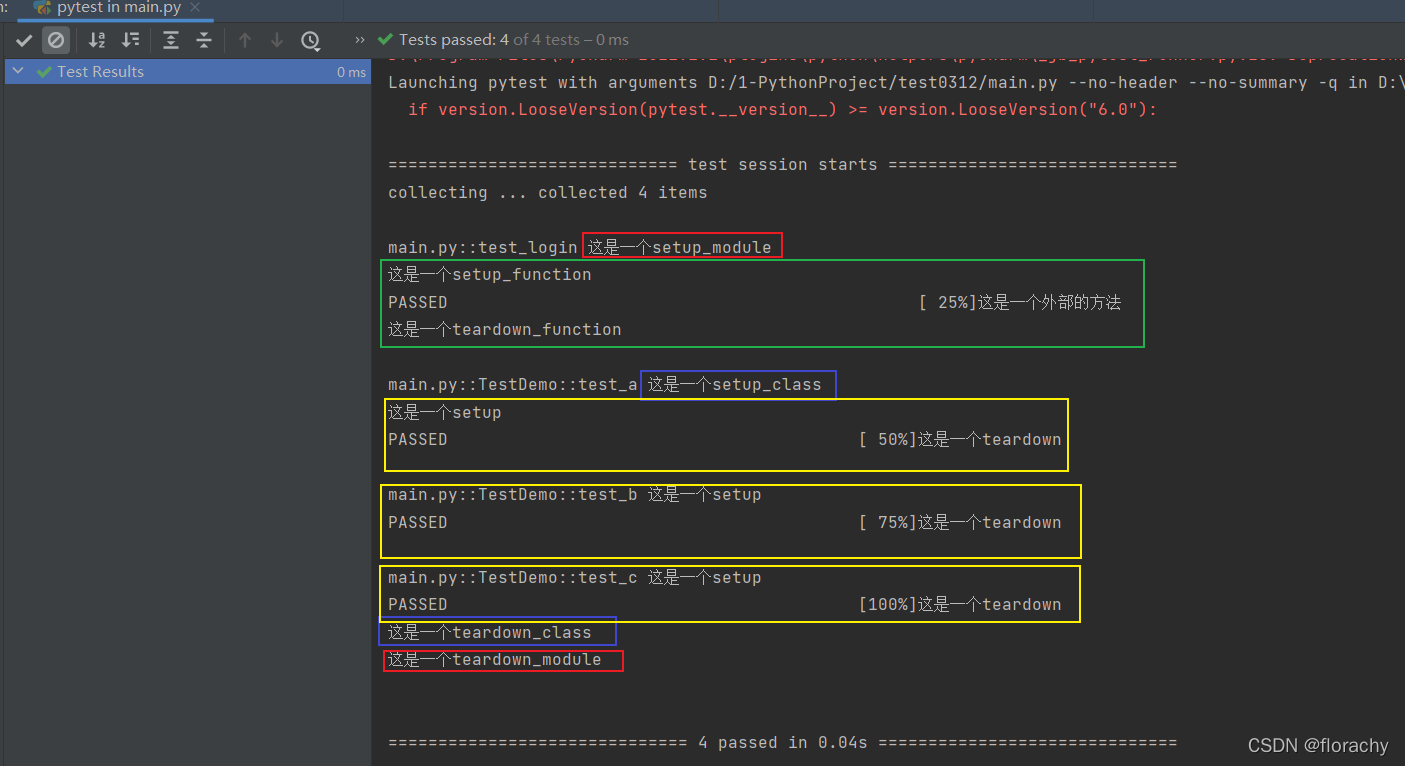This screenshot has width=1405, height=766.
Task: Open the test history clock dropdown
Action: pos(311,40)
